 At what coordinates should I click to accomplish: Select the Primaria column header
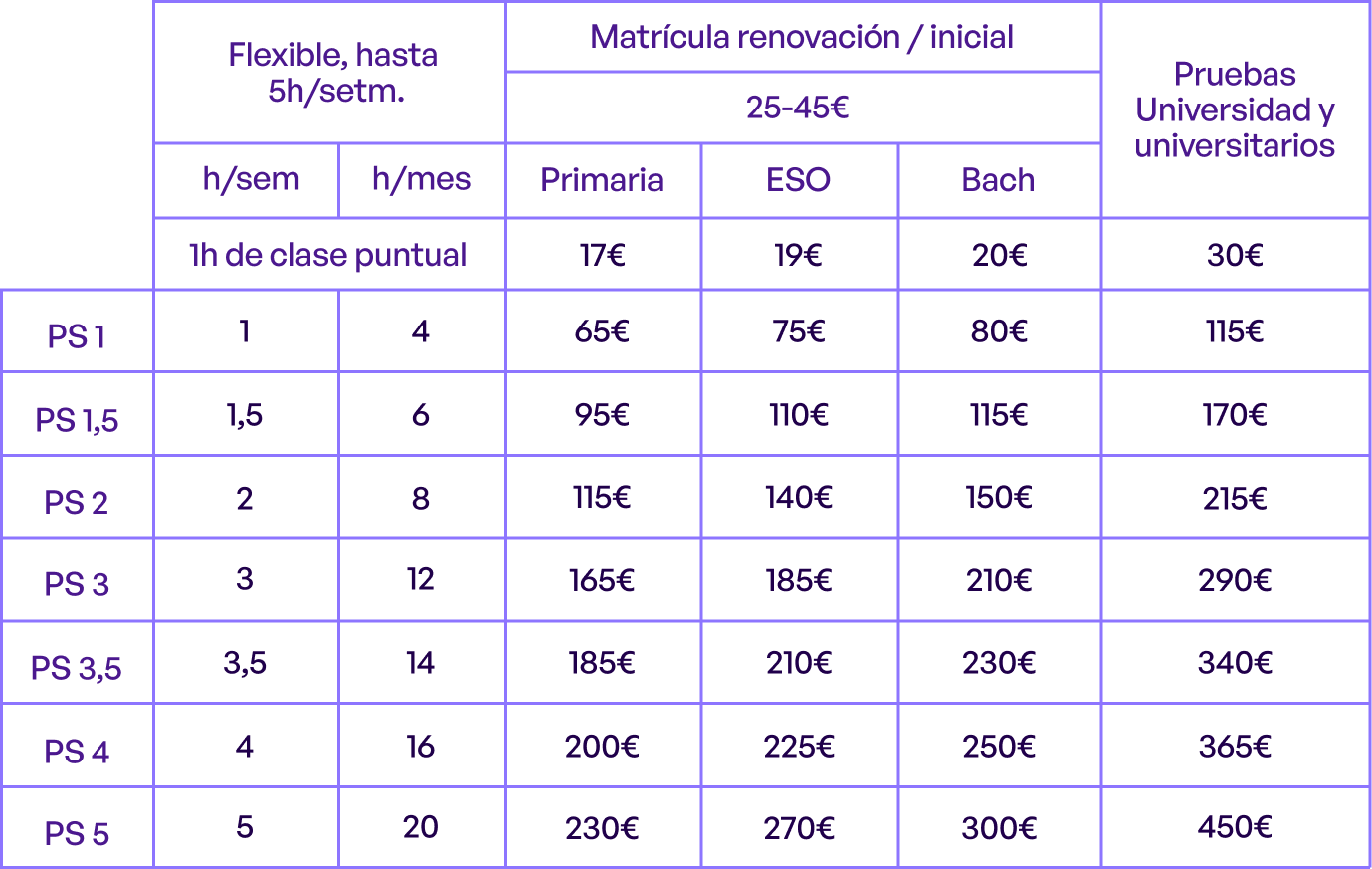(x=603, y=180)
